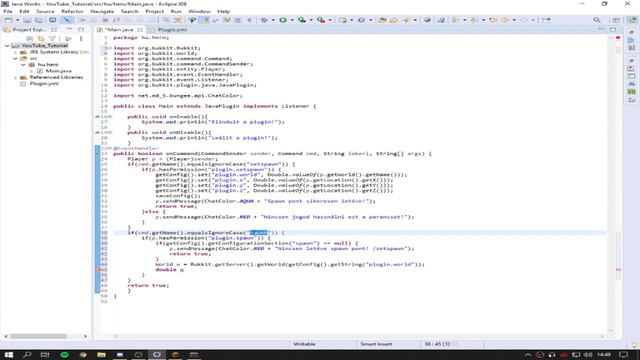The width and height of the screenshot is (640, 360).
Task: Toggle Mark Occurrences in the toolbar
Action: pyautogui.click(x=204, y=20)
